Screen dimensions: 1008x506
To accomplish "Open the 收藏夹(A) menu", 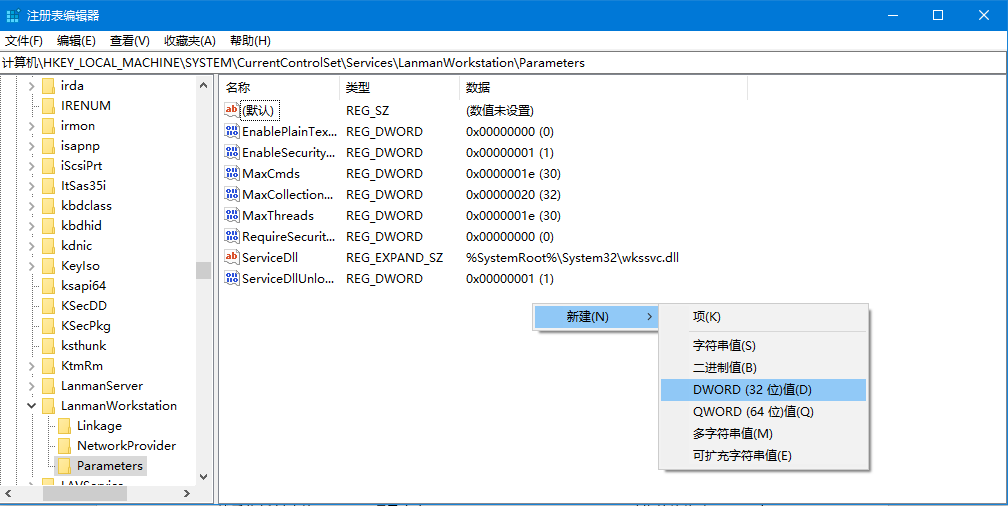I will pos(190,41).
